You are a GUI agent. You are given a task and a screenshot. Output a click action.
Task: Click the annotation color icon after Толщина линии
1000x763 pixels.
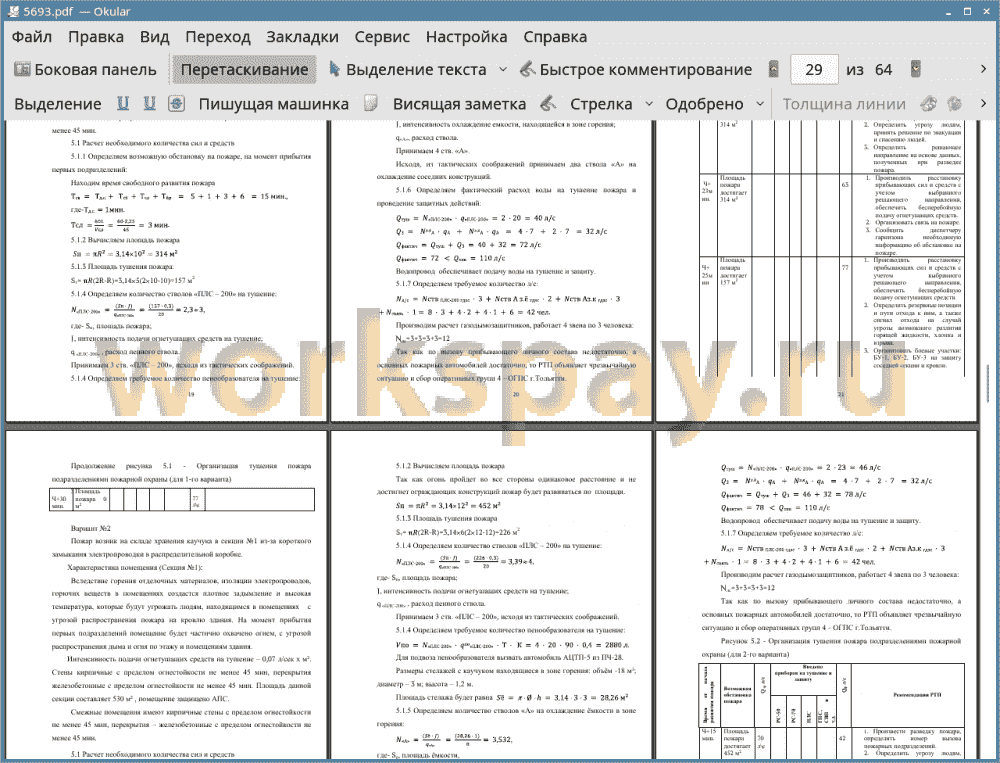coord(929,104)
